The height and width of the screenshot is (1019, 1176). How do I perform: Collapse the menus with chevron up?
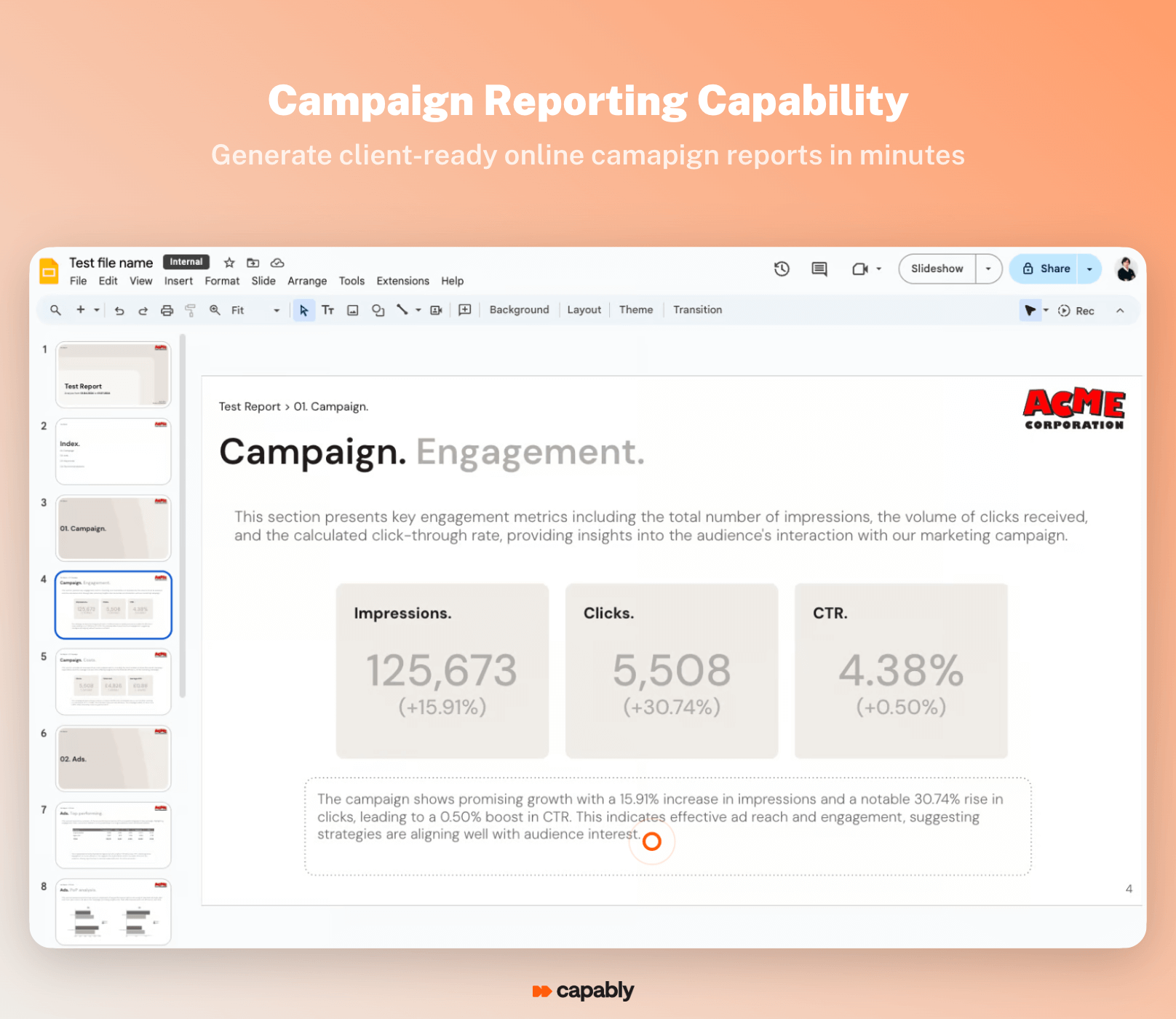coord(1120,311)
